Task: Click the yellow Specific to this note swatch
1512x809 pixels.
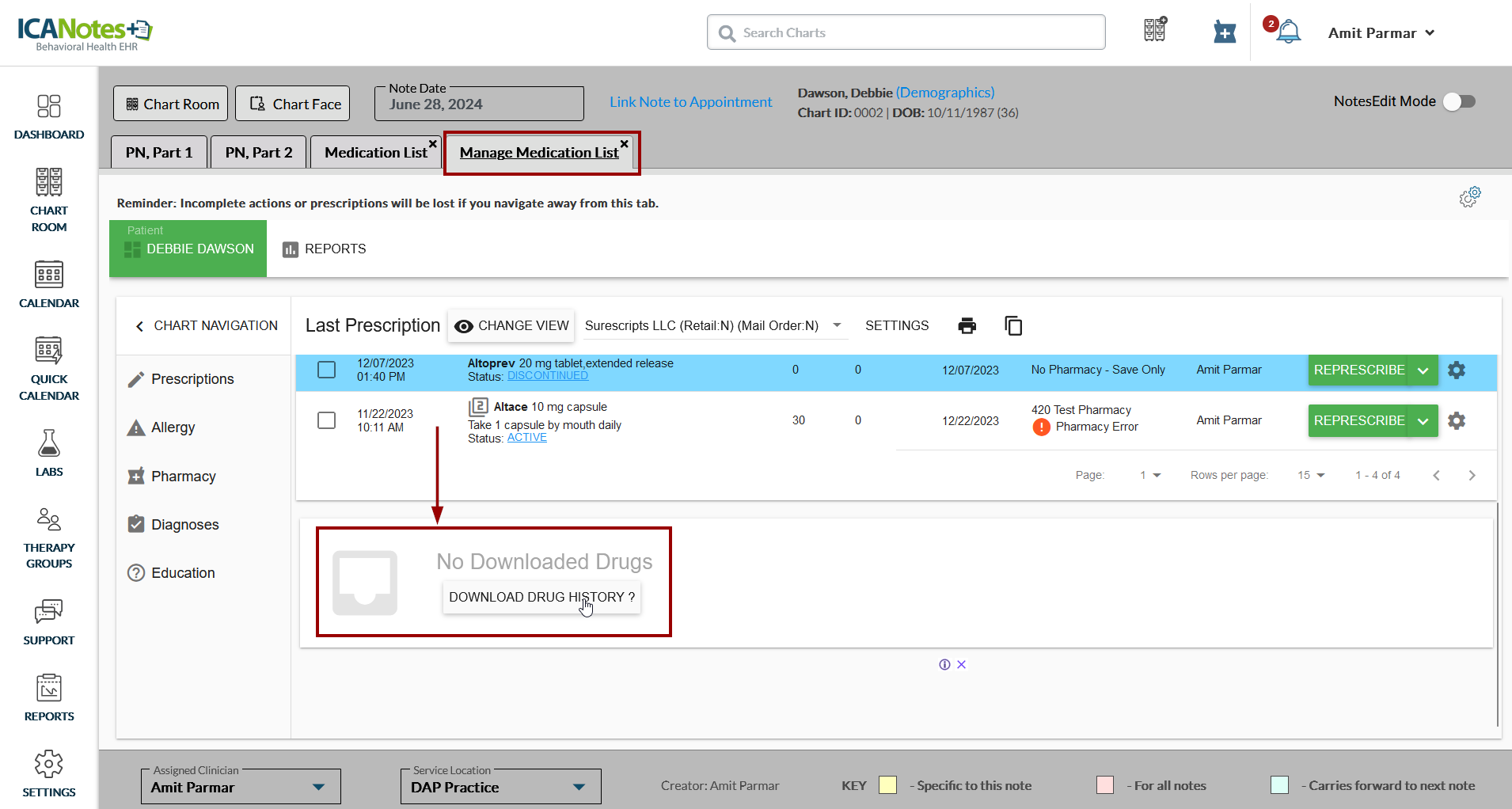Action: [887, 785]
